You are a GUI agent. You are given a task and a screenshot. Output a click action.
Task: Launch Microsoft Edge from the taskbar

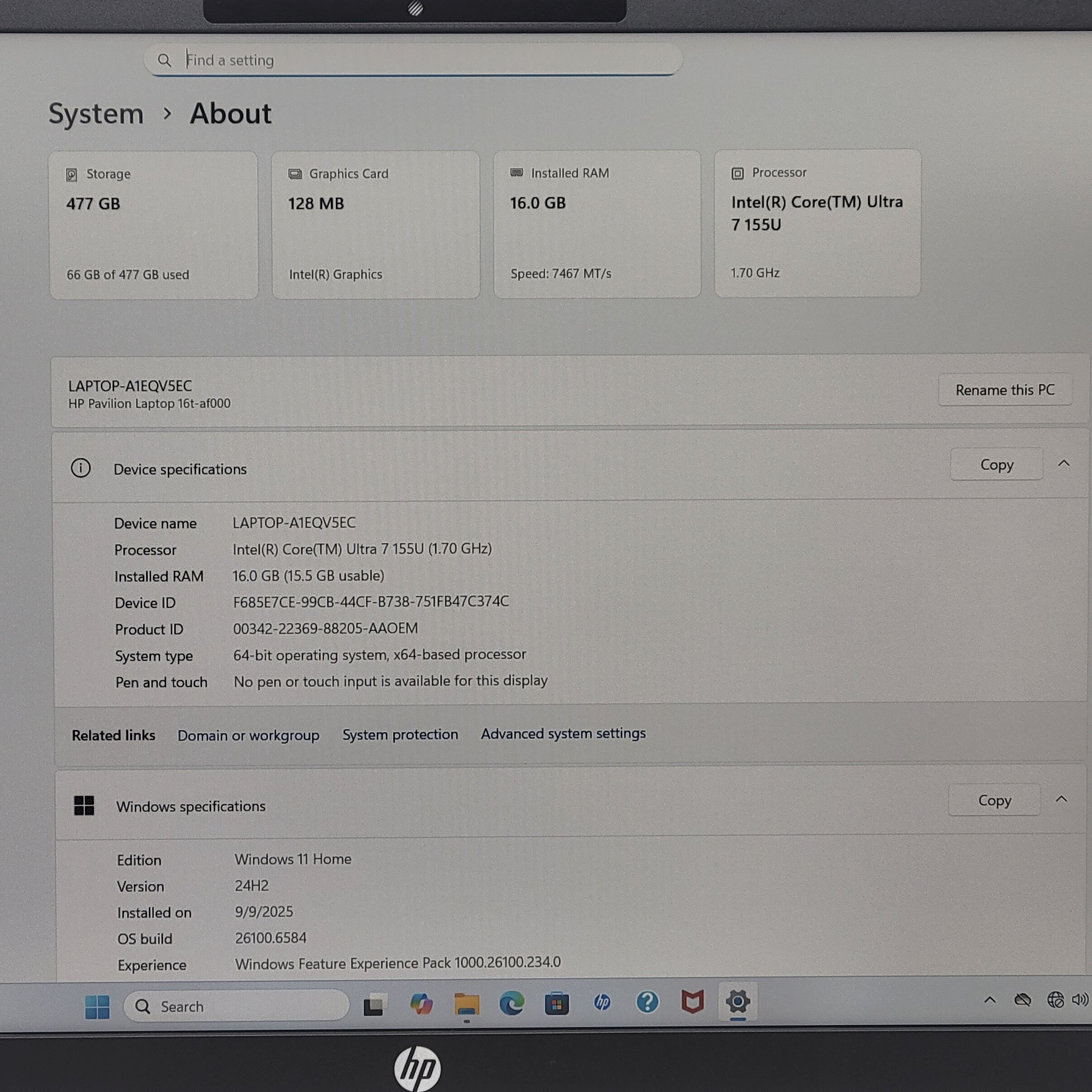pos(512,1004)
